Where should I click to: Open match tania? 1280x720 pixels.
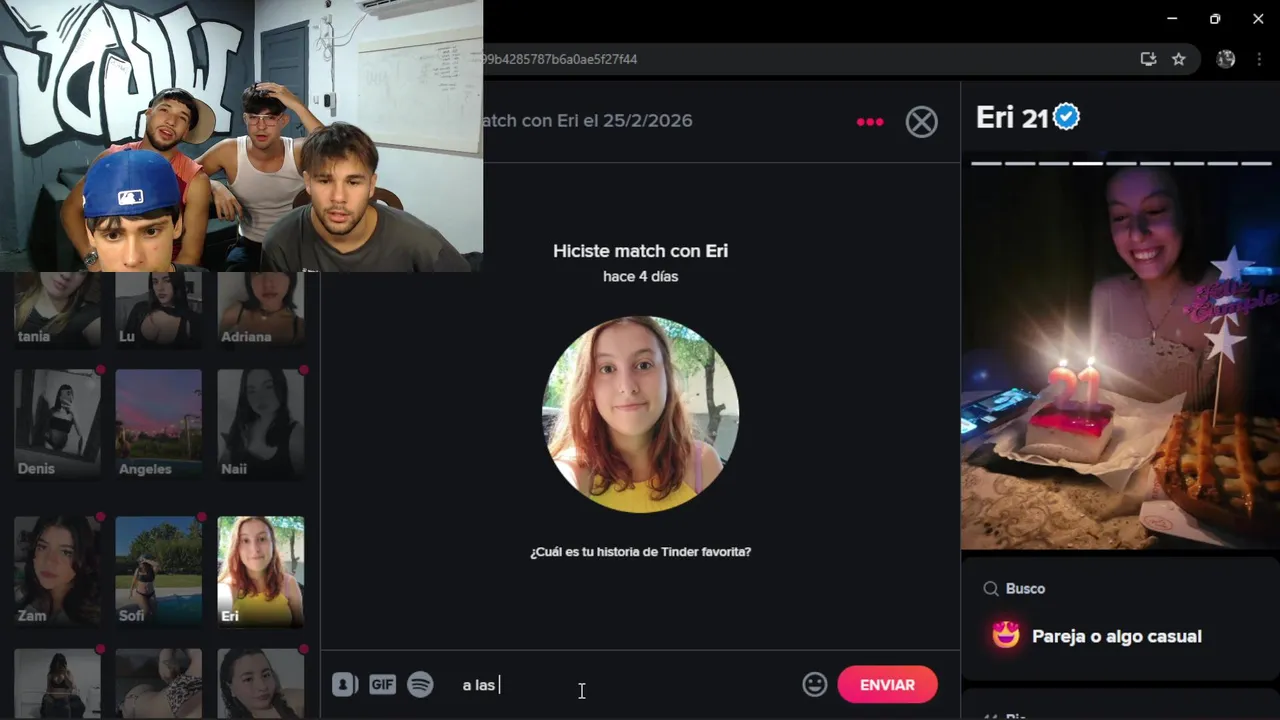pyautogui.click(x=57, y=308)
